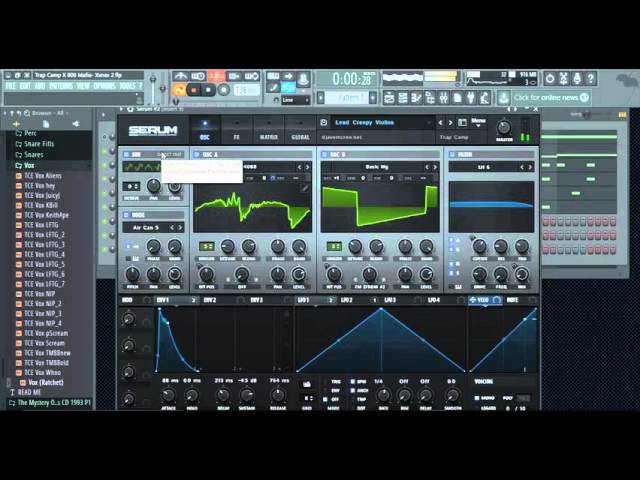Toggle the FILTER enable switch
This screenshot has width=640, height=480.
[452, 155]
